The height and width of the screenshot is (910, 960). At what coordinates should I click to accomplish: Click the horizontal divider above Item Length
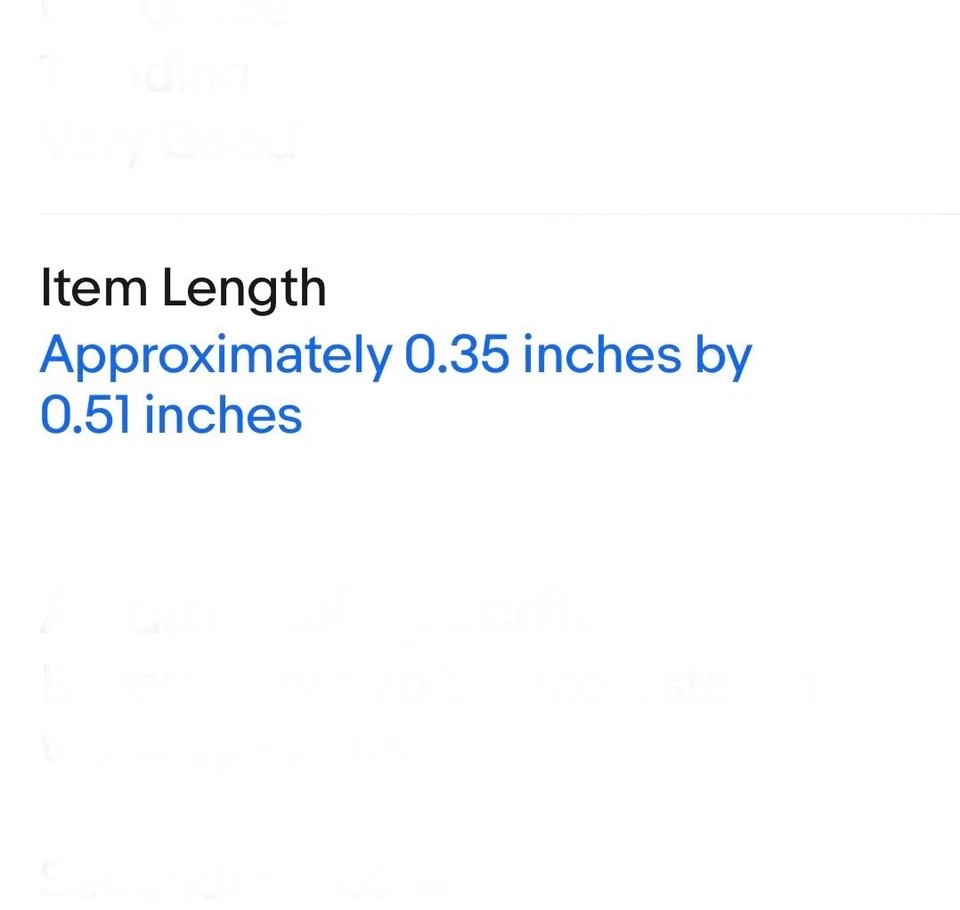(x=498, y=214)
